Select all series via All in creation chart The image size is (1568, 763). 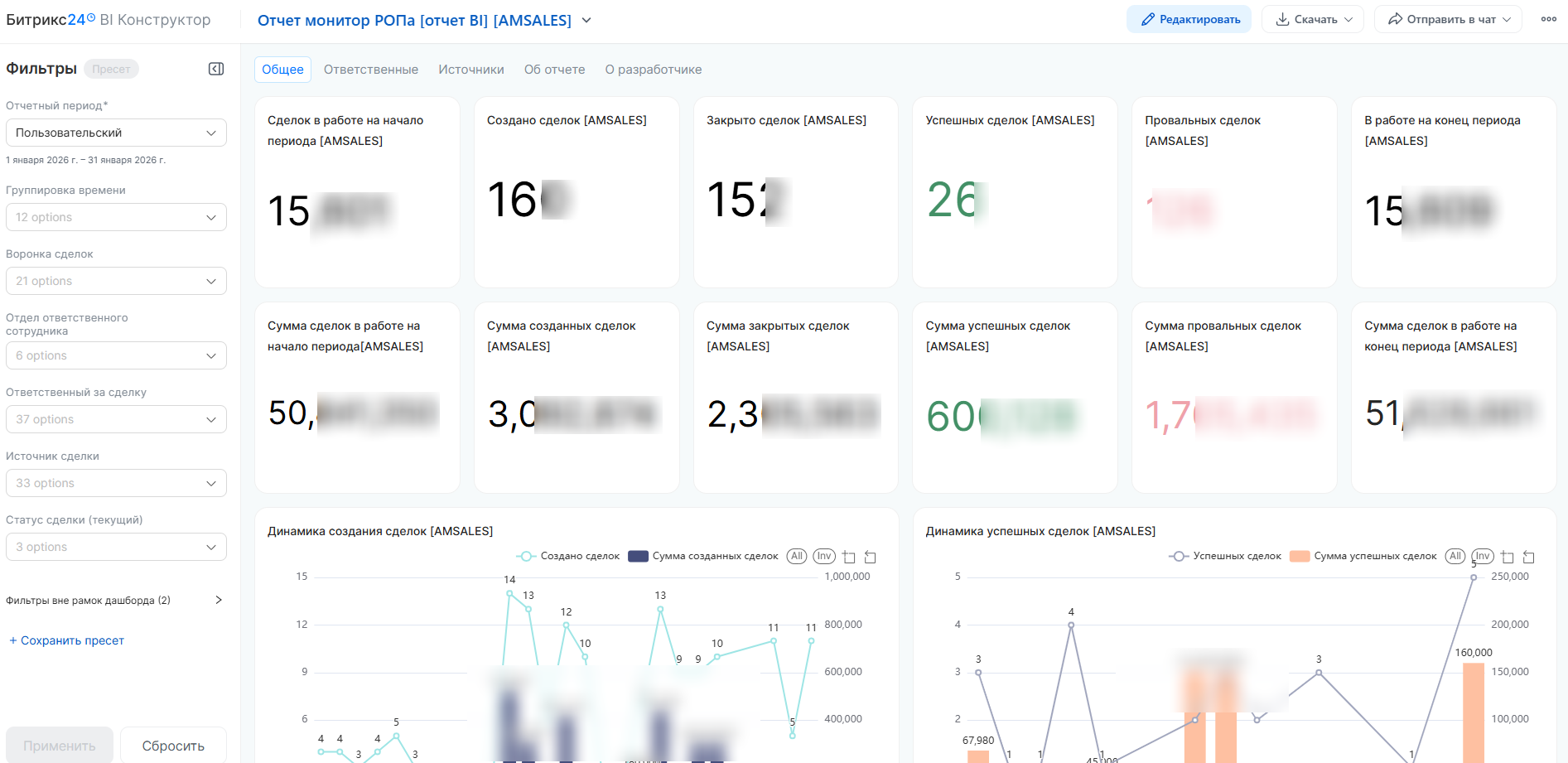(797, 556)
